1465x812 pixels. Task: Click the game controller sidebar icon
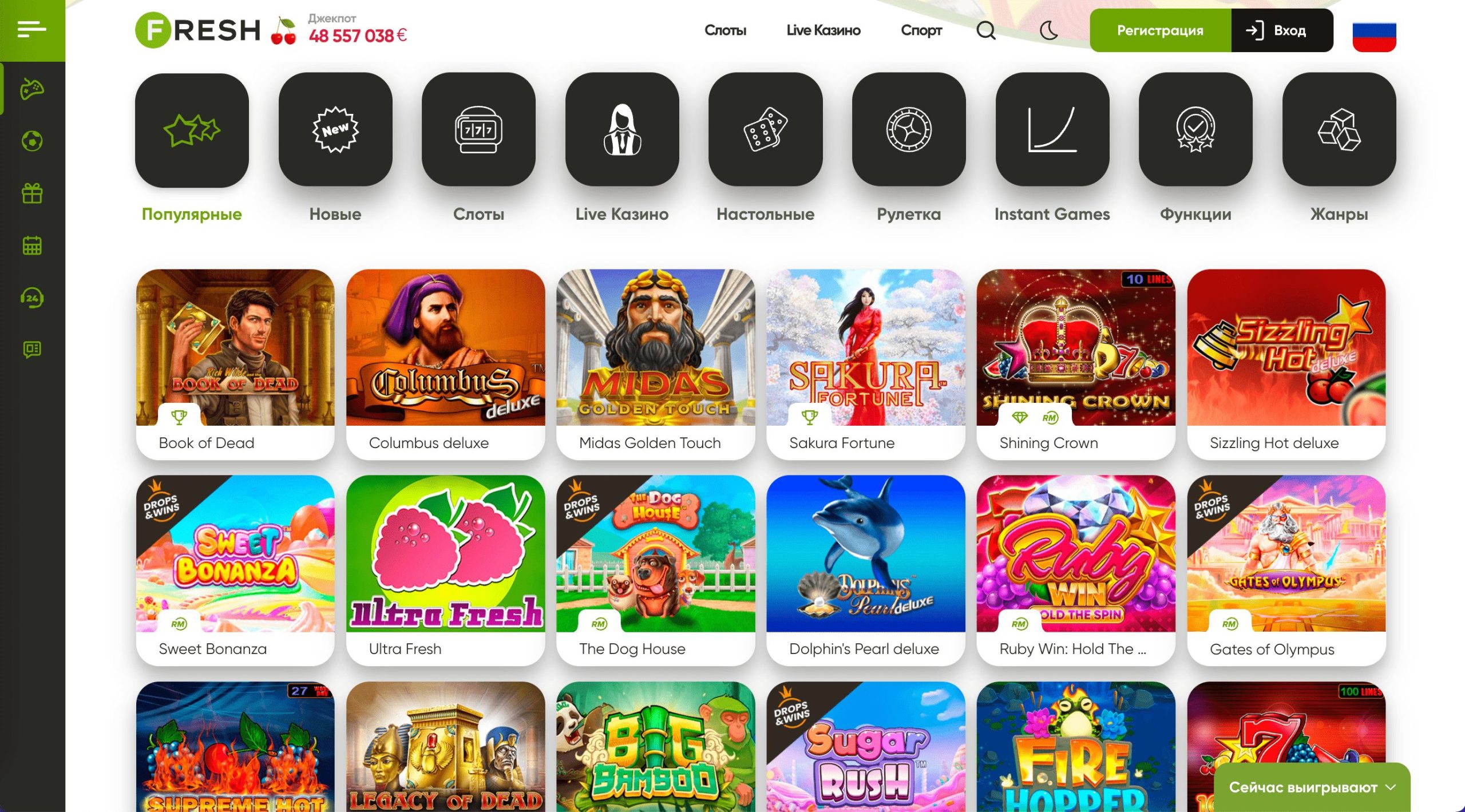coord(32,89)
